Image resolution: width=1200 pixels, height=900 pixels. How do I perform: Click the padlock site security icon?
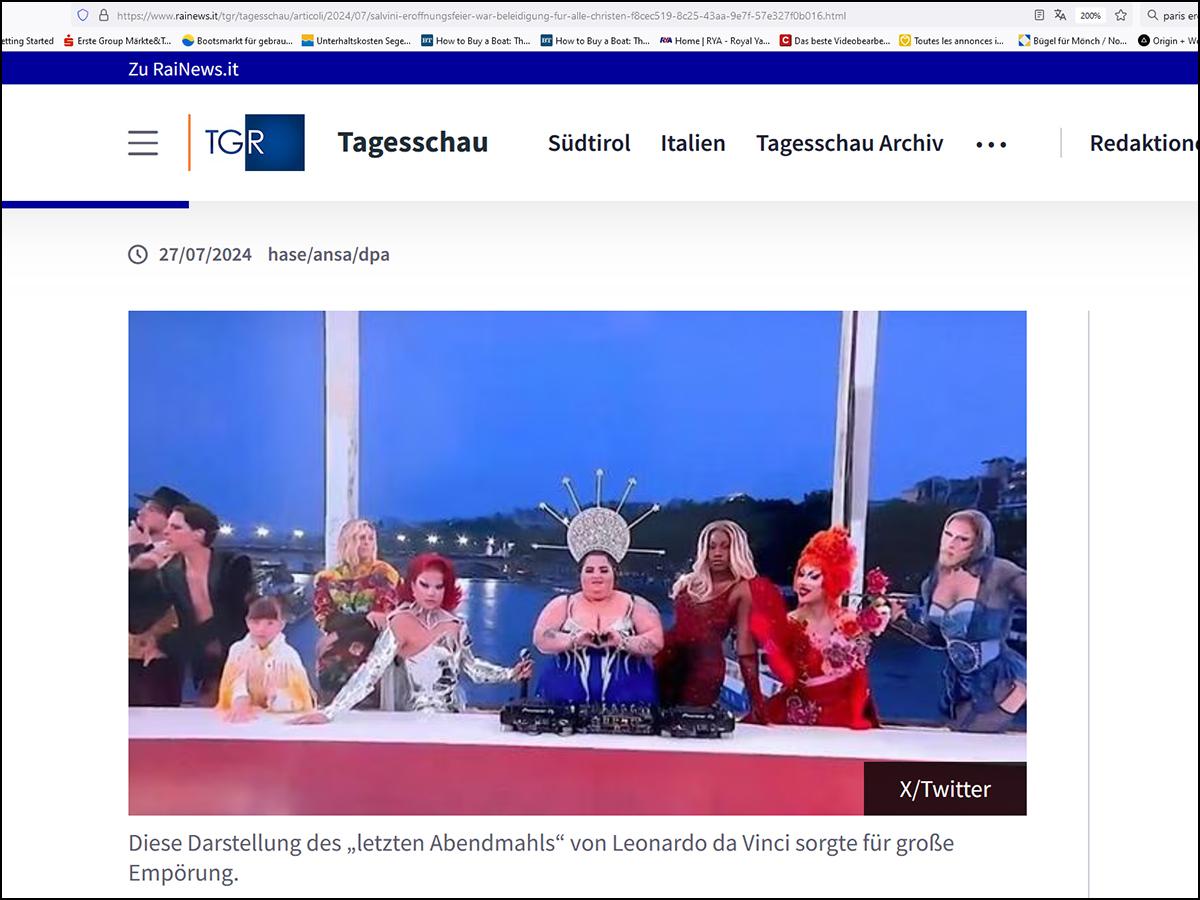click(103, 16)
